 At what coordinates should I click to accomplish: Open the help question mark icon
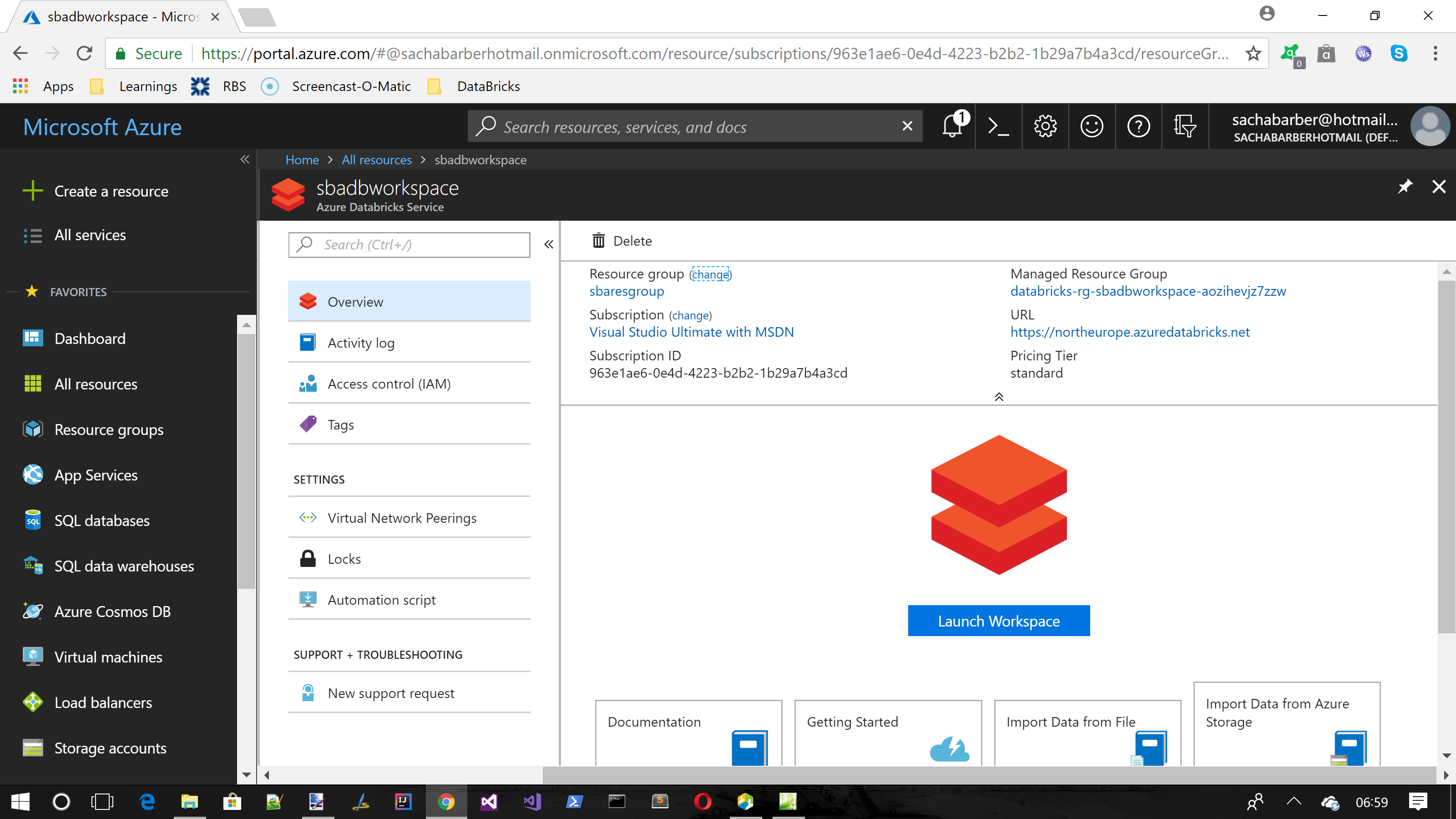pos(1138,126)
